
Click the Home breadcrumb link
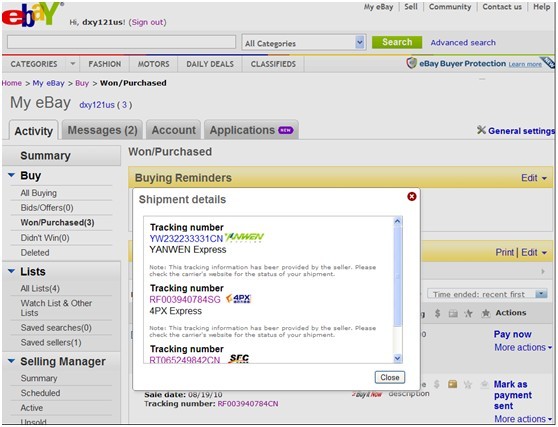[12, 83]
